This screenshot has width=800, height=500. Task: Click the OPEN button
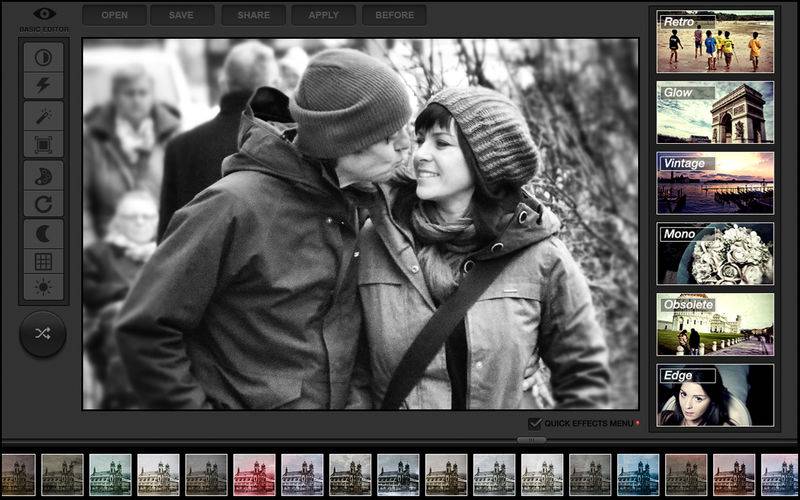point(114,15)
